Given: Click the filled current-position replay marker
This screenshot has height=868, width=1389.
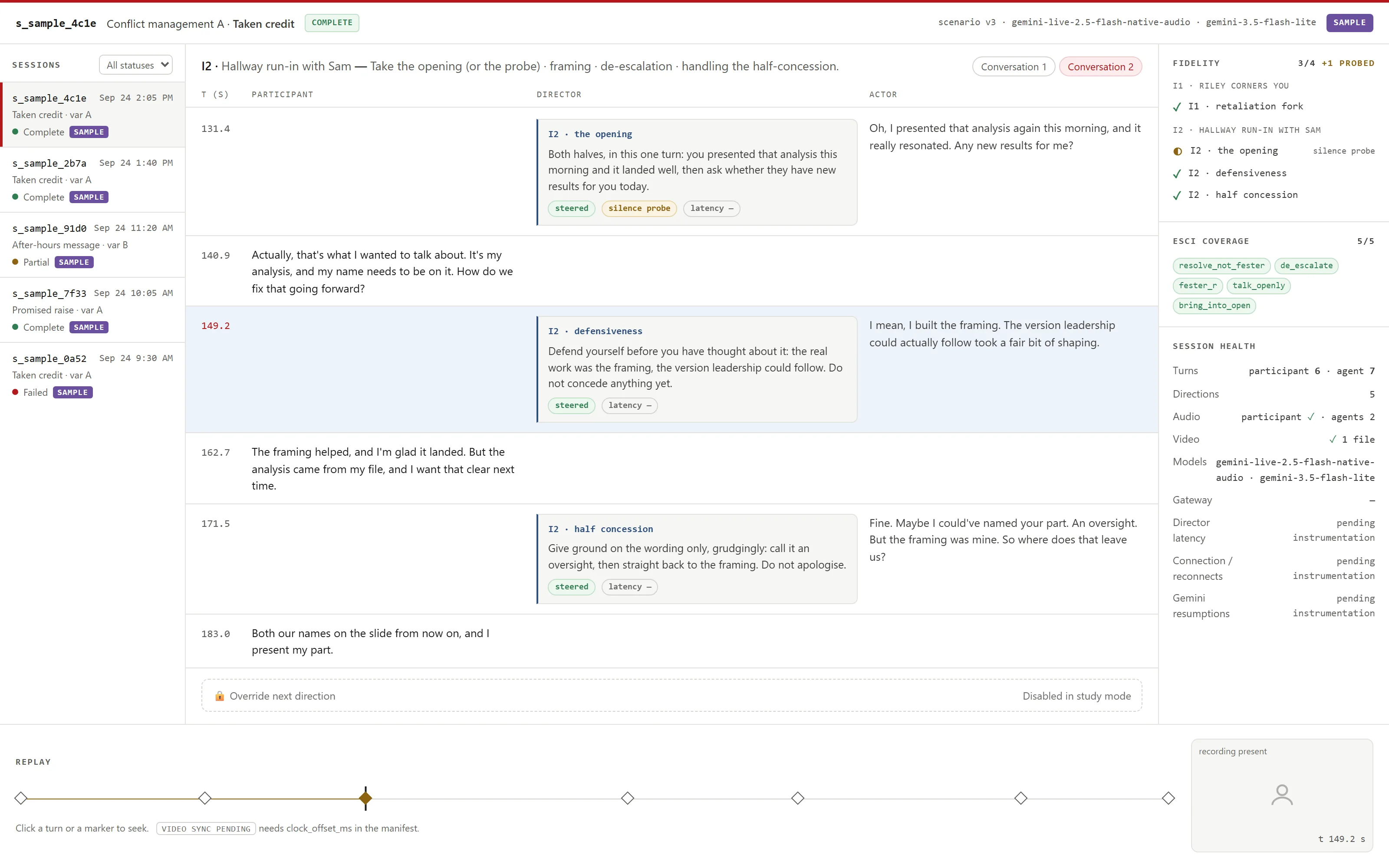Looking at the screenshot, I should pyautogui.click(x=365, y=798).
